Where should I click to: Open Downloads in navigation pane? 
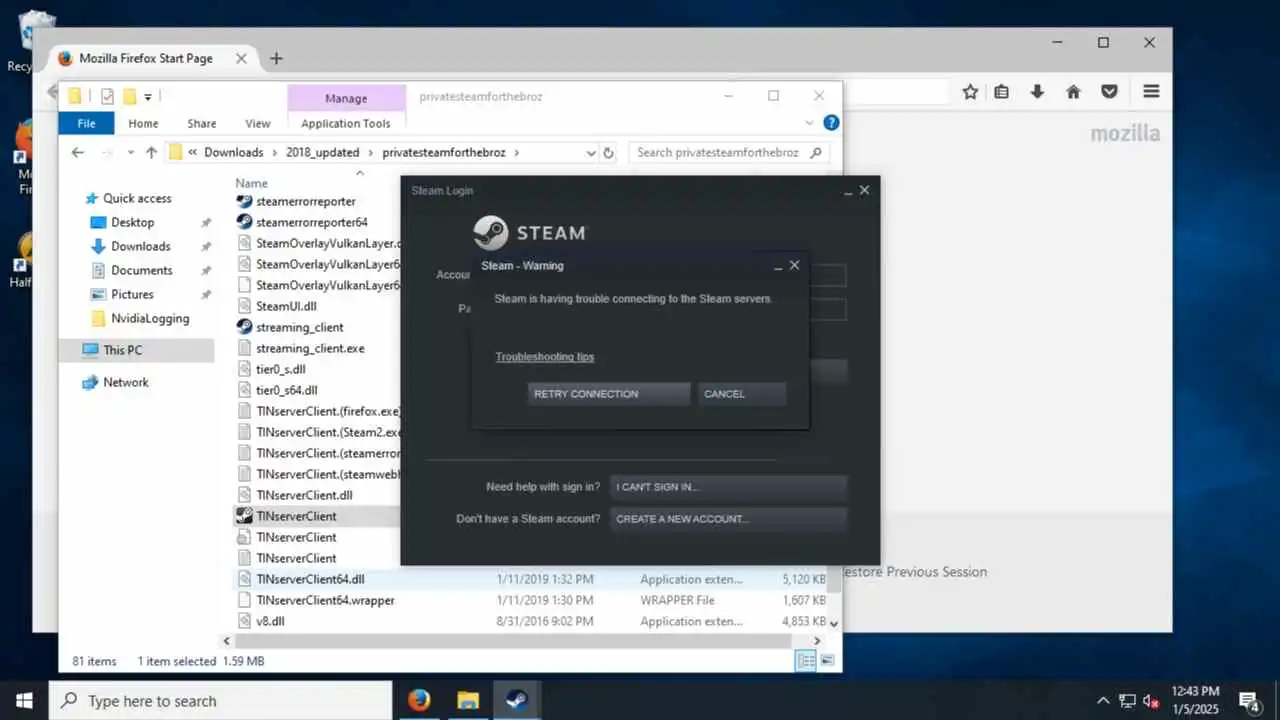140,246
